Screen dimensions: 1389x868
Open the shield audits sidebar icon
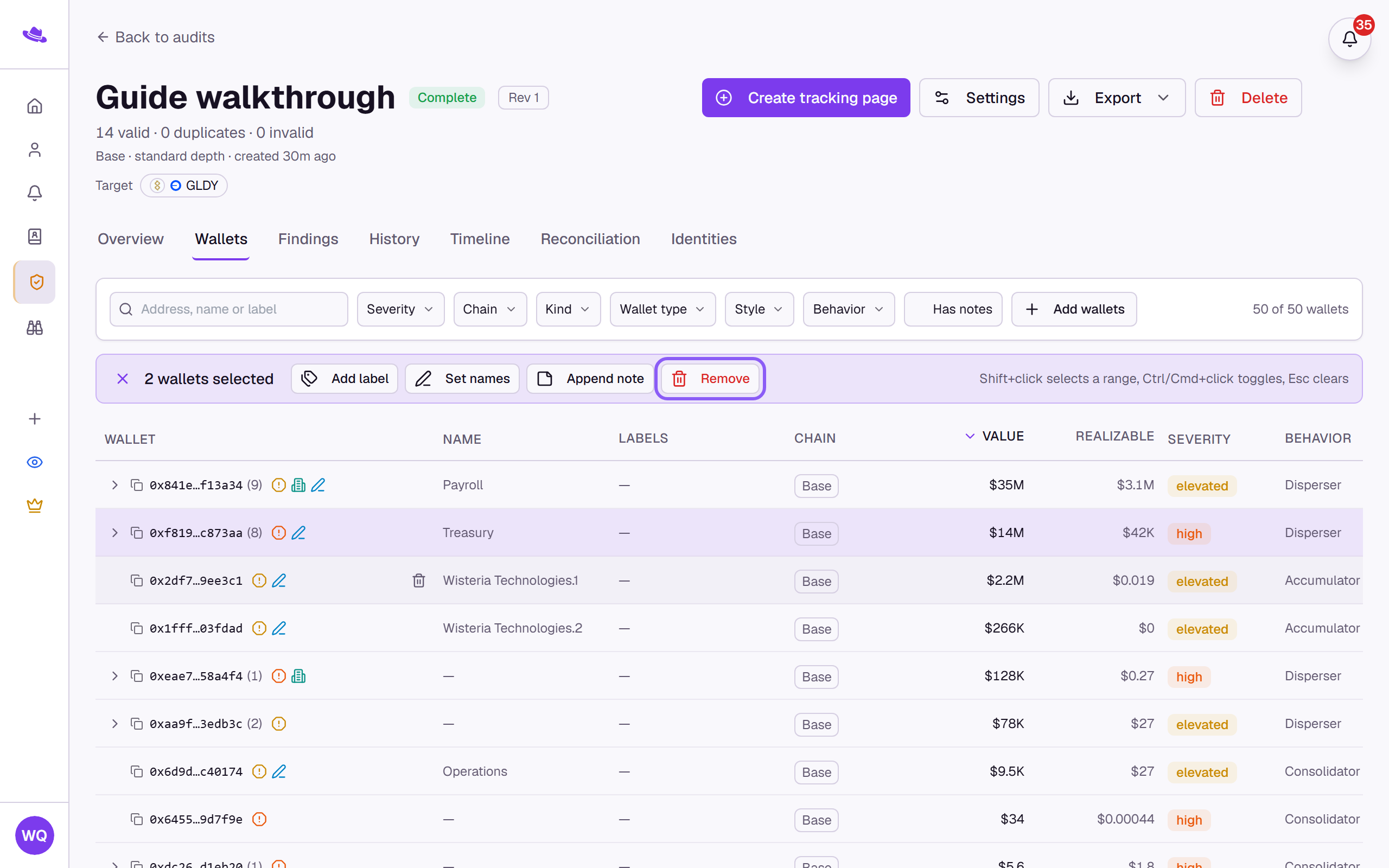point(34,282)
